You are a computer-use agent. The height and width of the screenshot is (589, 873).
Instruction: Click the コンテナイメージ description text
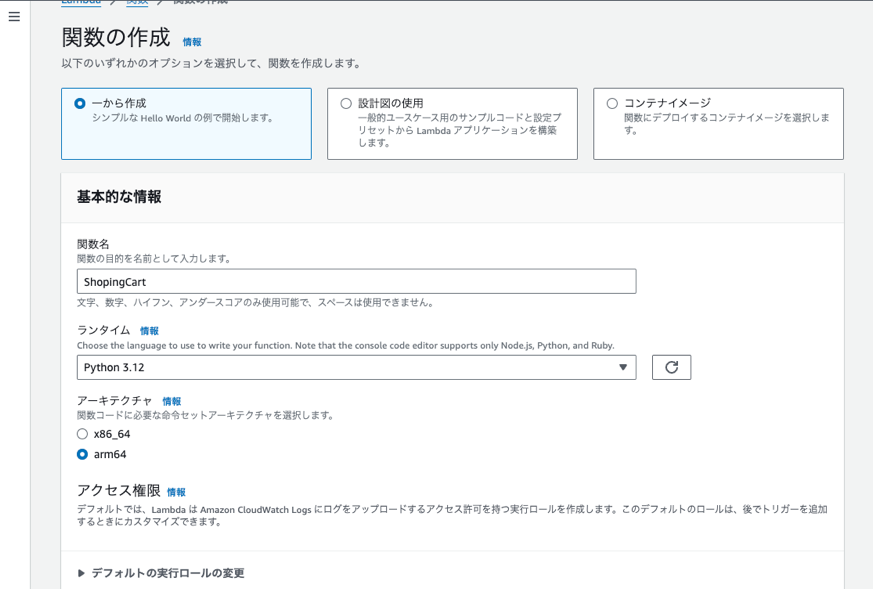[727, 124]
